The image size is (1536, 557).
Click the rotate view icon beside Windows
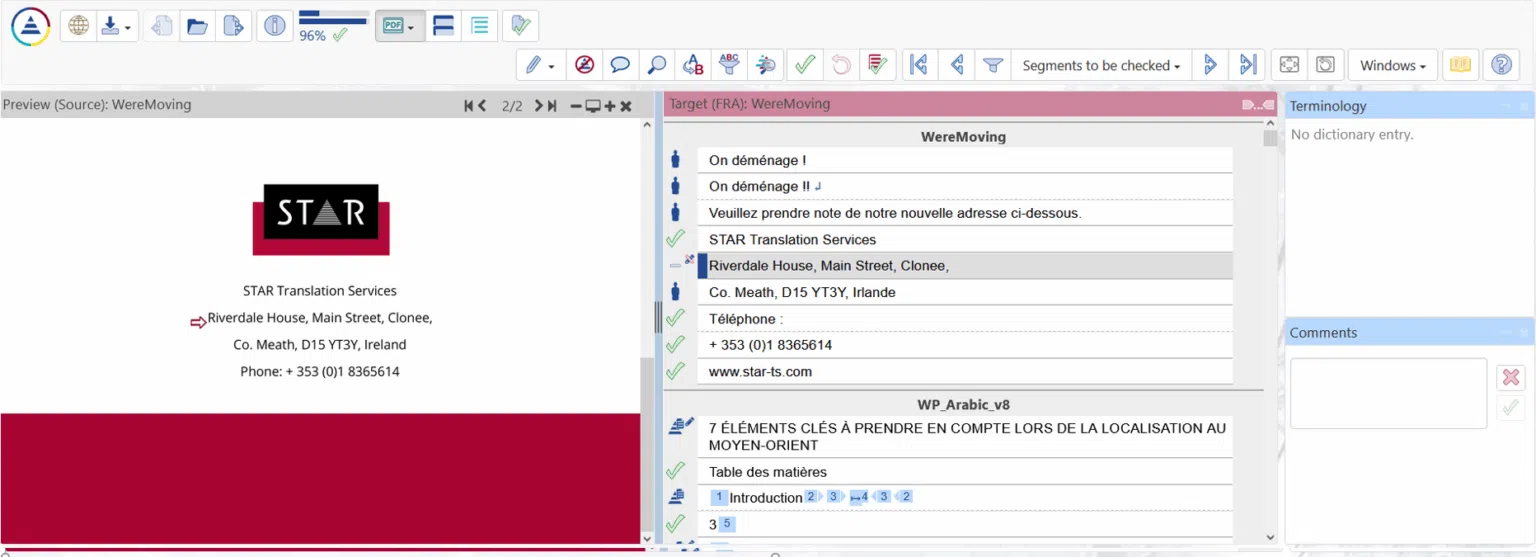pos(1325,65)
